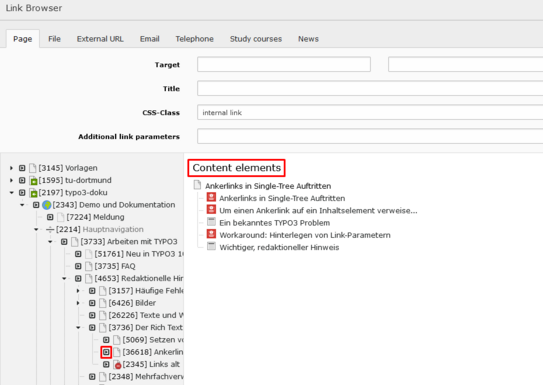Screen dimensions: 543x385
Task: Show content elements of [3735] FAQ
Action: click(78, 266)
